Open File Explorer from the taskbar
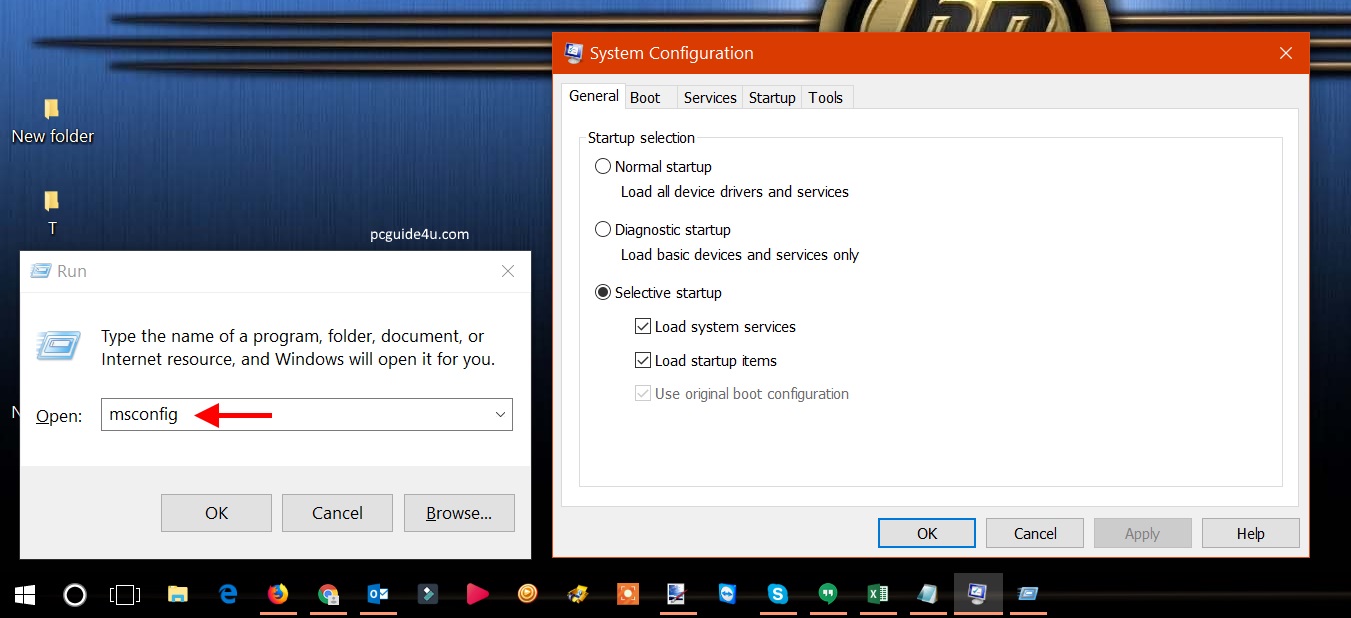Screen dimensions: 1351x618 click(x=178, y=594)
